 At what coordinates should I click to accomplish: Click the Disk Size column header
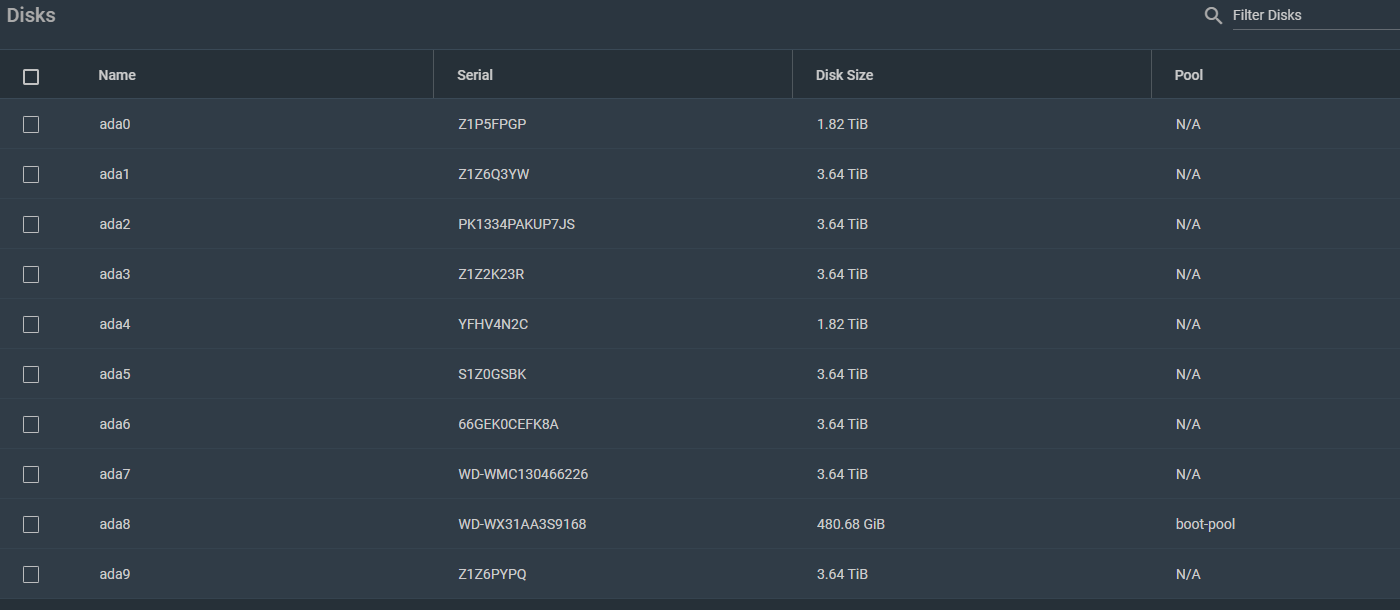[x=844, y=75]
